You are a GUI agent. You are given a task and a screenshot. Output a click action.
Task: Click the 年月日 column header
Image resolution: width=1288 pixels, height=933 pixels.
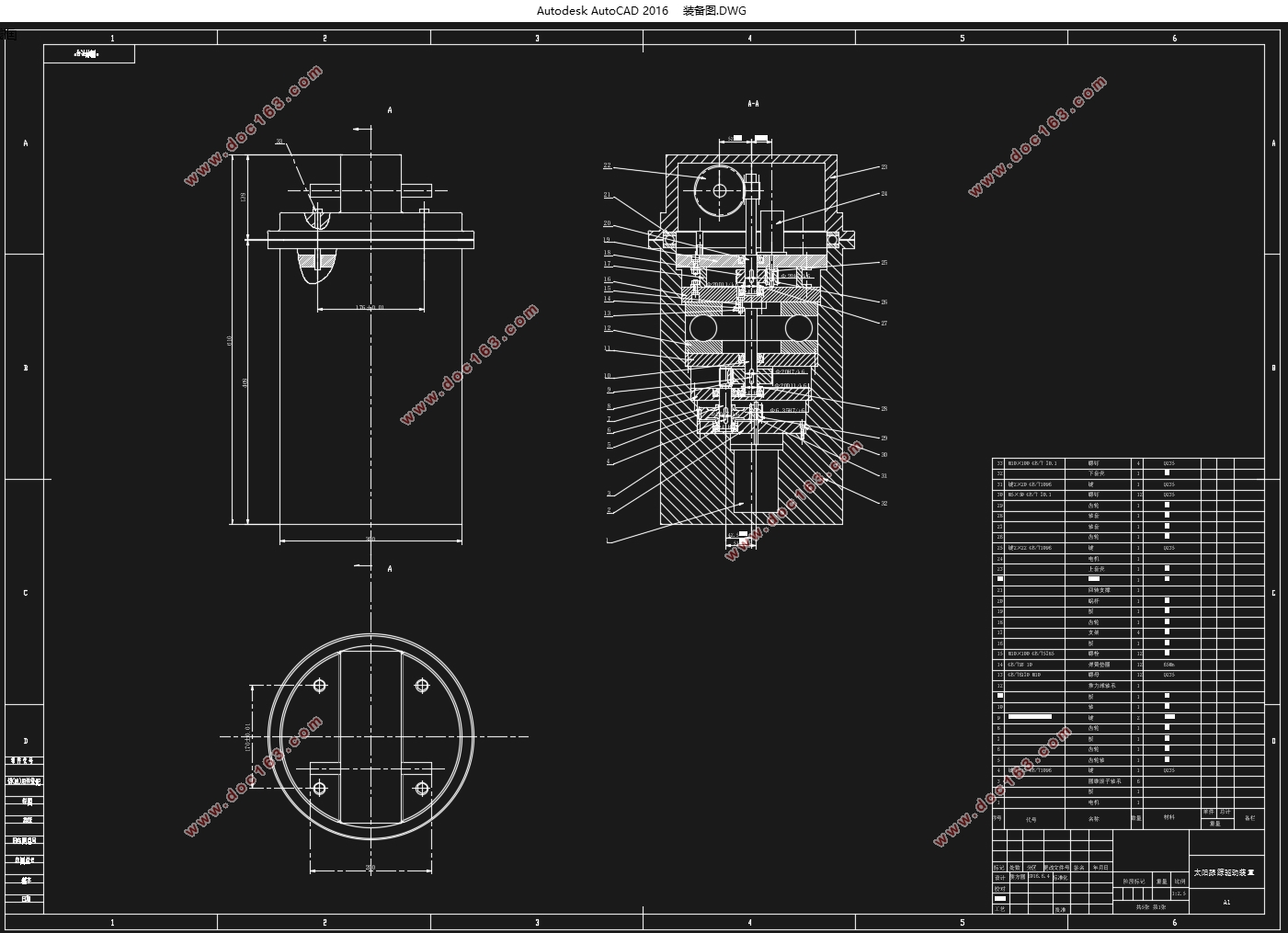pos(1100,868)
